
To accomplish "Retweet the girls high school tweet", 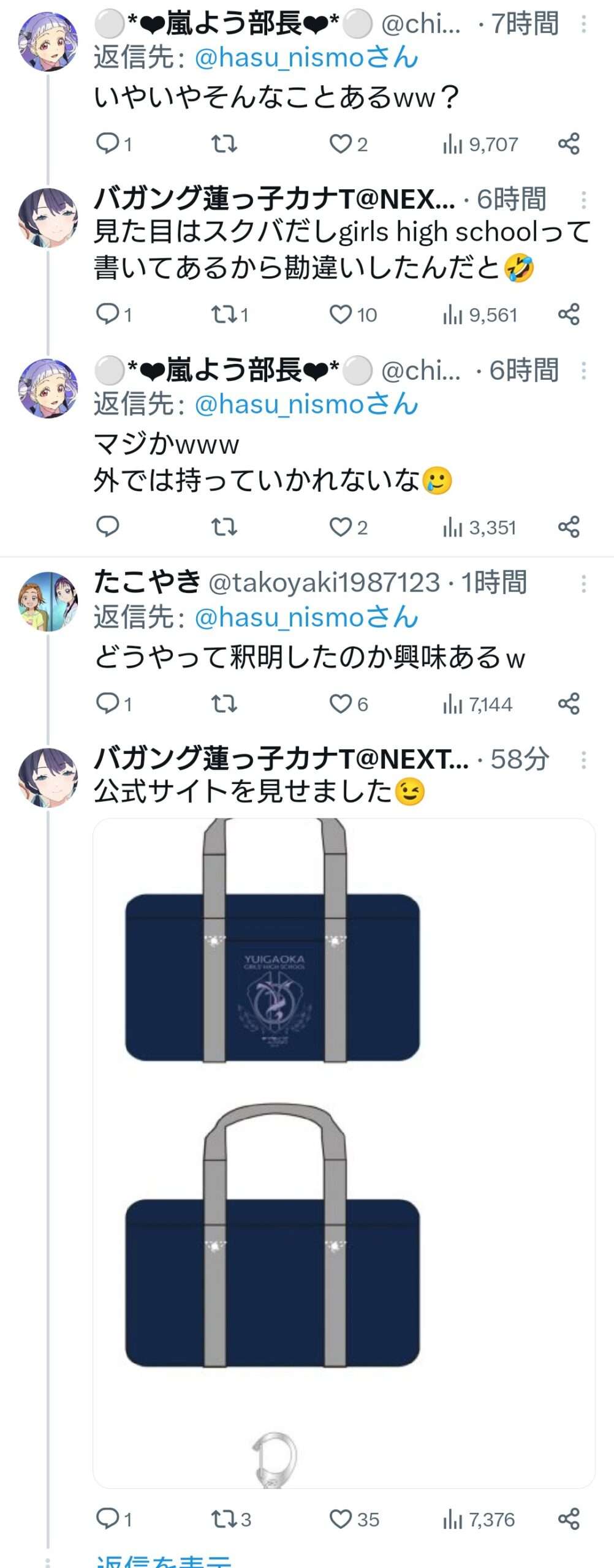I will [x=230, y=315].
